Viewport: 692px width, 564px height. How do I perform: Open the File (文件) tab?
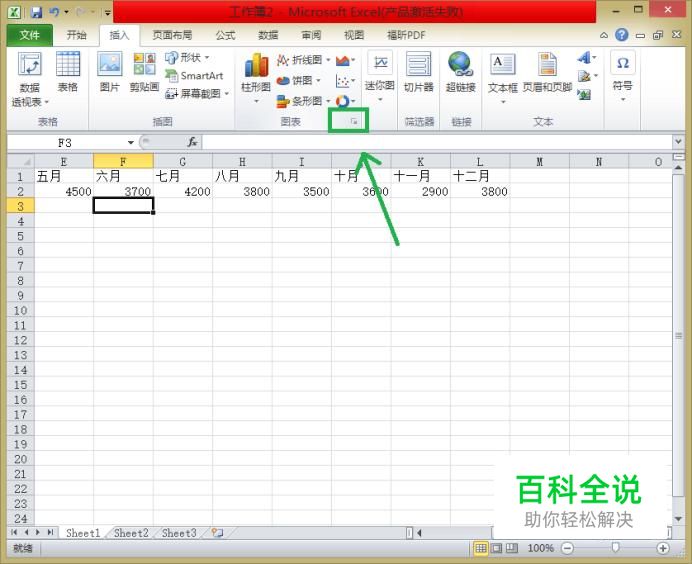[30, 35]
